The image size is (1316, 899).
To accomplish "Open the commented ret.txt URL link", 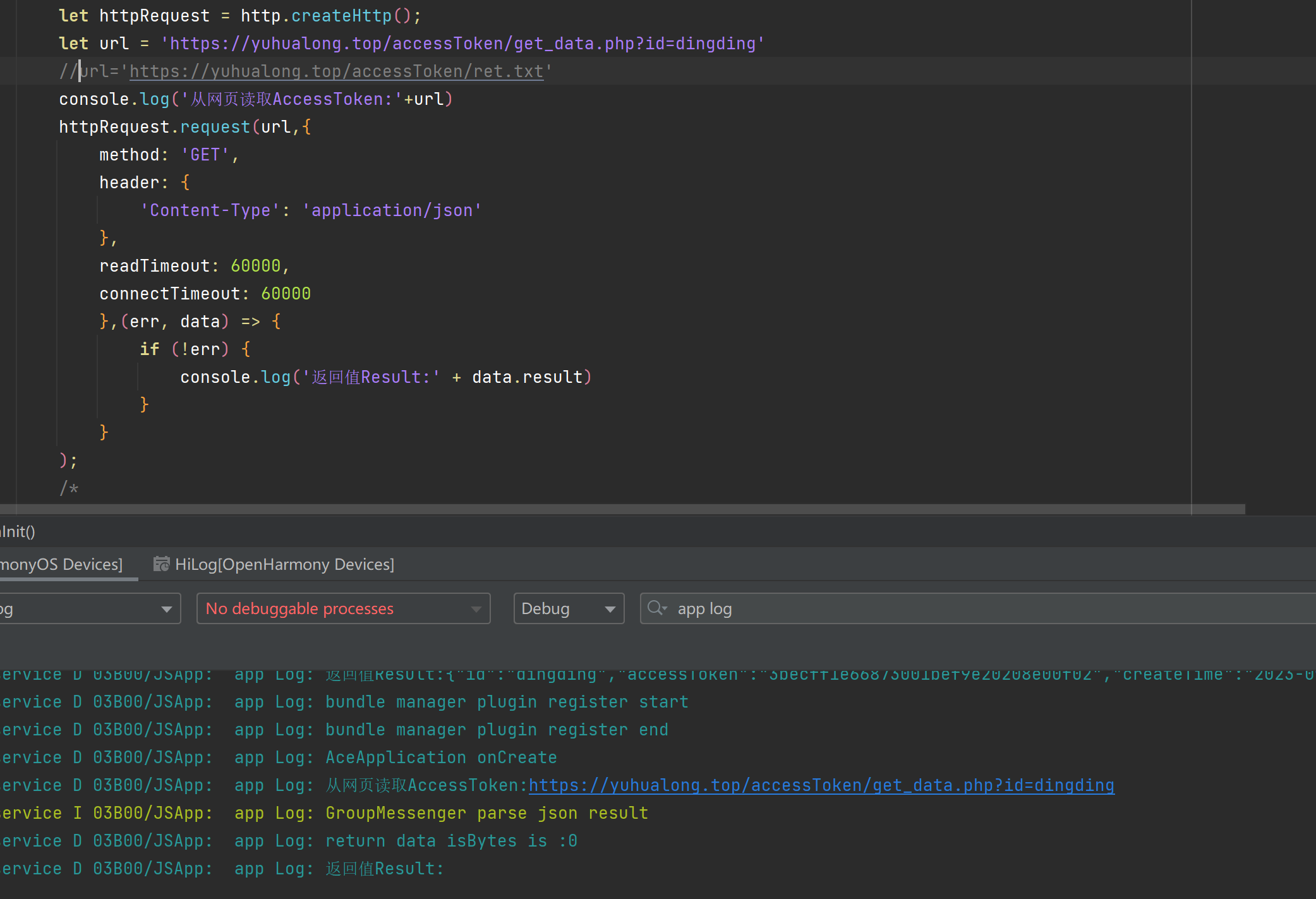I will (x=336, y=71).
